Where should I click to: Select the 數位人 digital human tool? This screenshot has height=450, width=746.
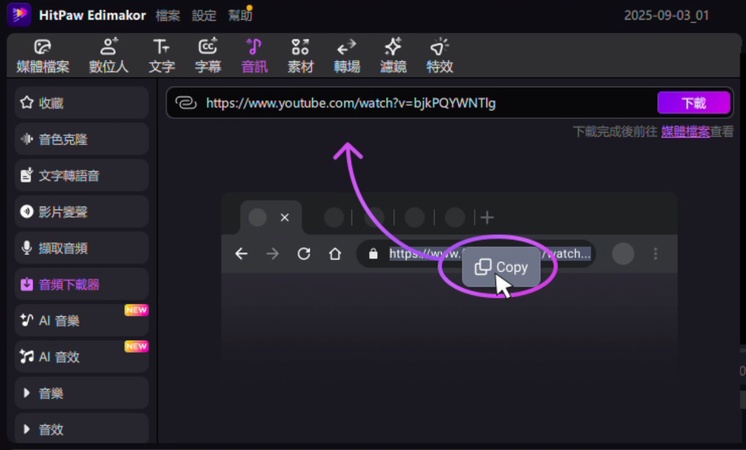(x=109, y=56)
